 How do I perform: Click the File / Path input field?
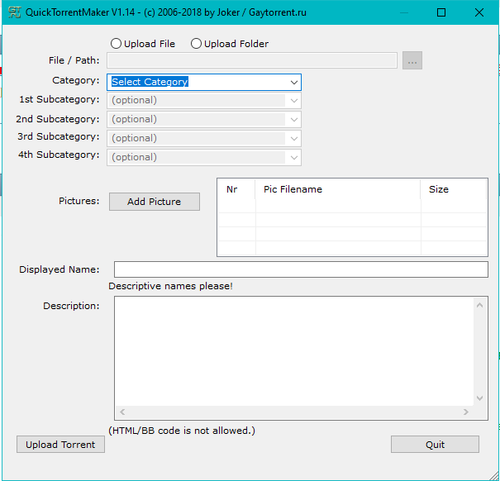click(252, 60)
